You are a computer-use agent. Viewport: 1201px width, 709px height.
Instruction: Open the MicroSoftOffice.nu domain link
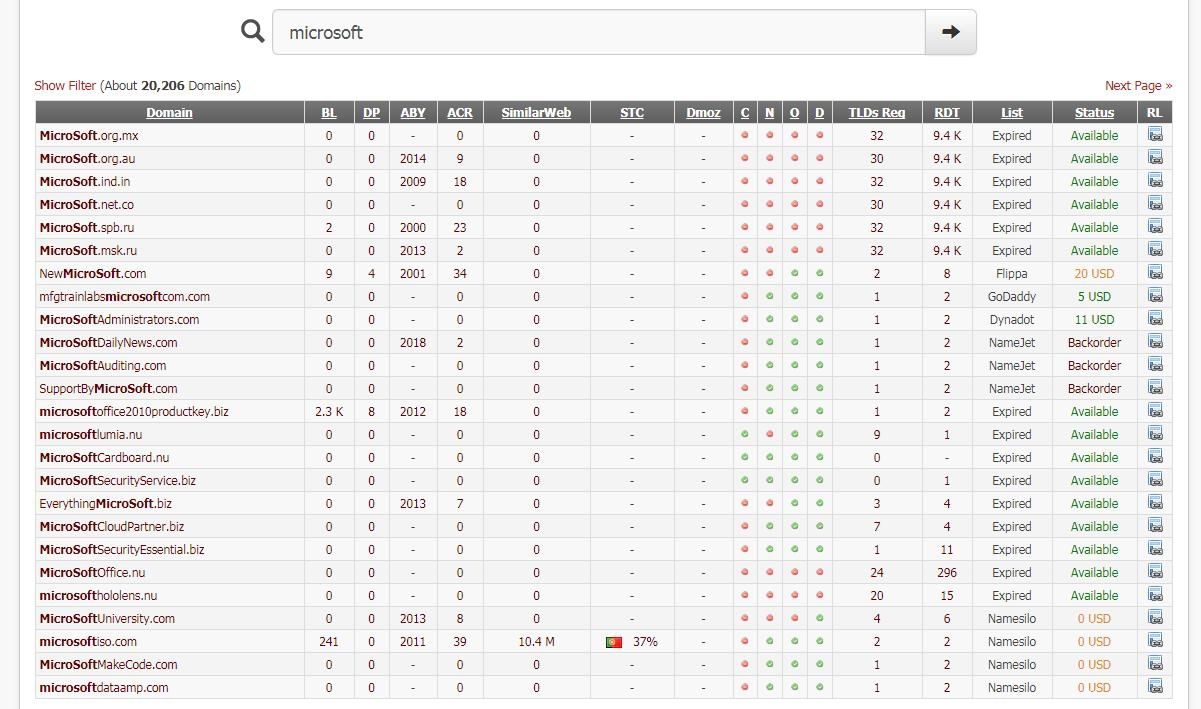pos(92,572)
